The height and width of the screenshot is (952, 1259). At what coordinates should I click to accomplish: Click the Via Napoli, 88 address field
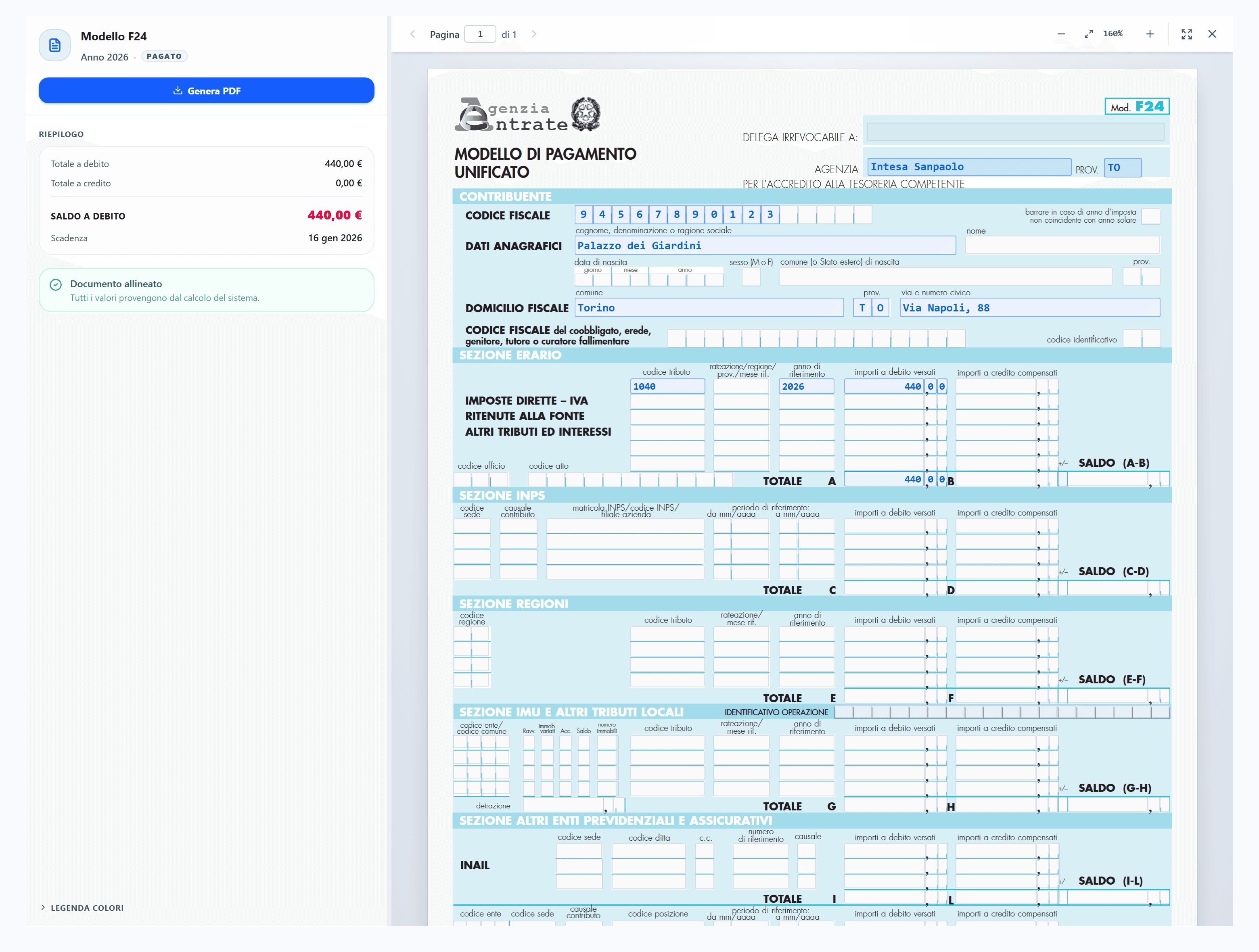pyautogui.click(x=1030, y=307)
